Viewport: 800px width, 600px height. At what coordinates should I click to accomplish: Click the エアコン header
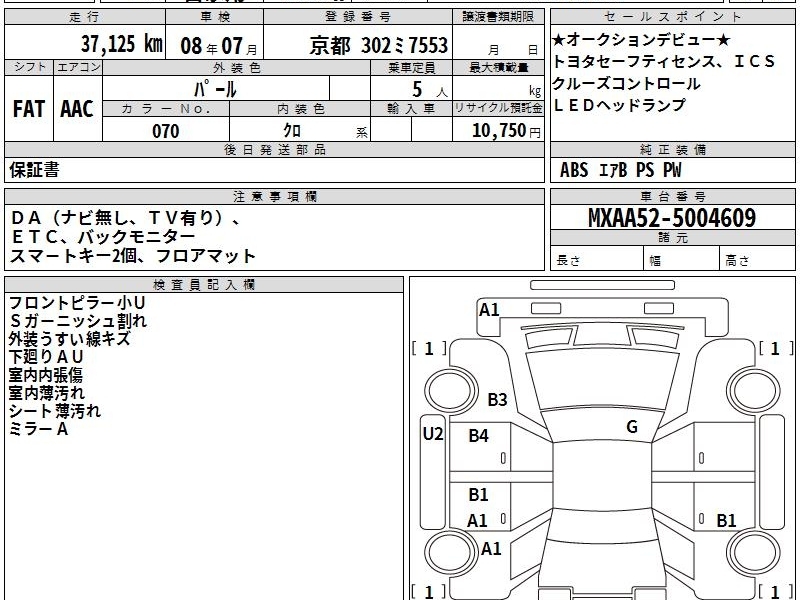pos(78,67)
